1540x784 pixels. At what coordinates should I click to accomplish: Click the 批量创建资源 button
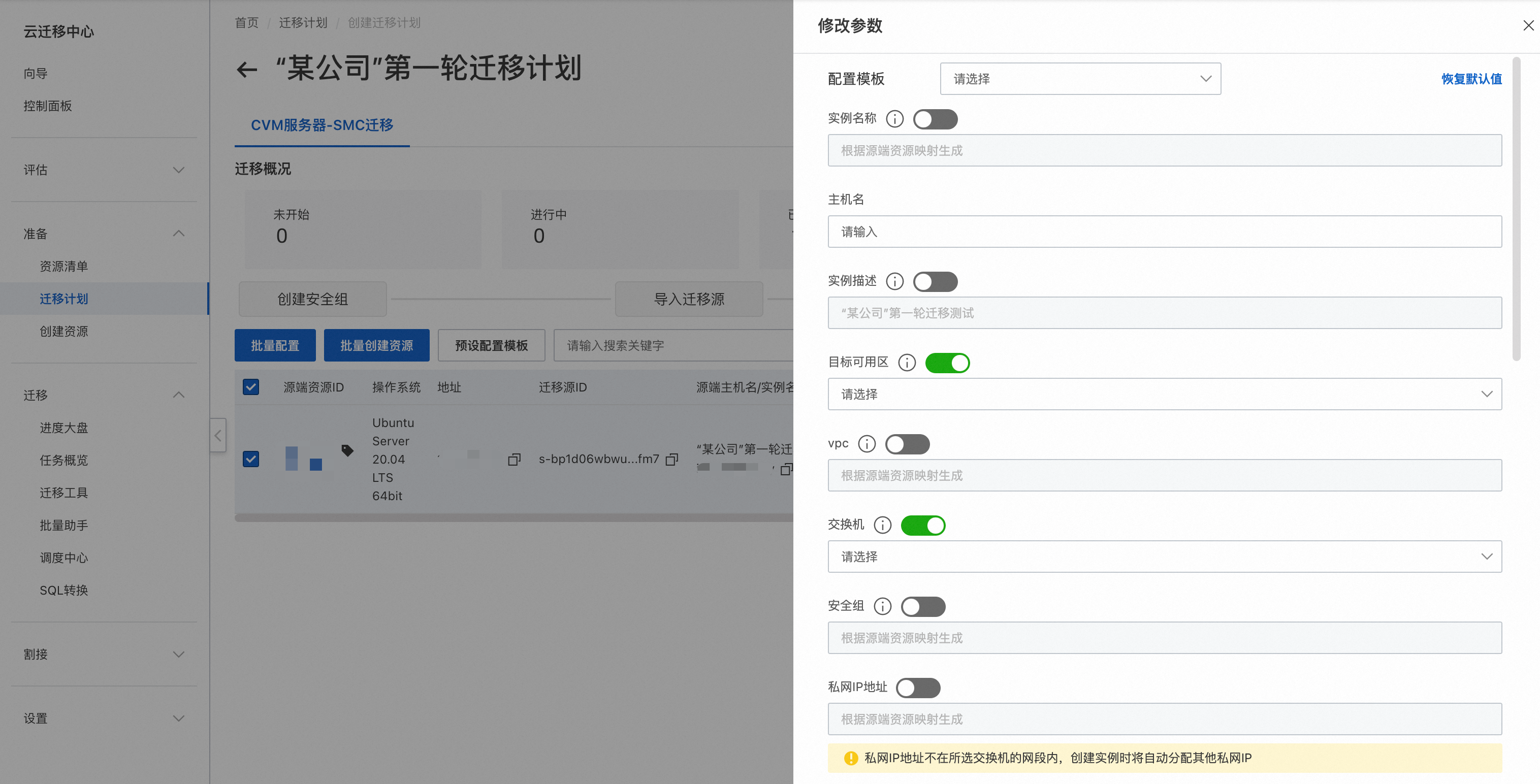pos(377,345)
